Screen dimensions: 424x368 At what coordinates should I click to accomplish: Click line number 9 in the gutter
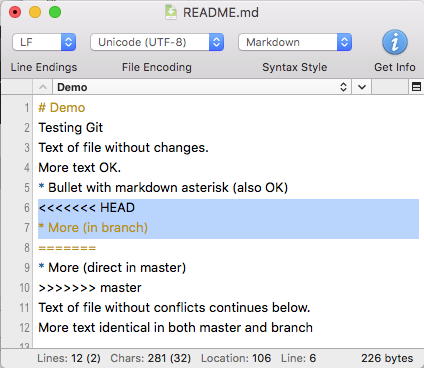point(27,268)
